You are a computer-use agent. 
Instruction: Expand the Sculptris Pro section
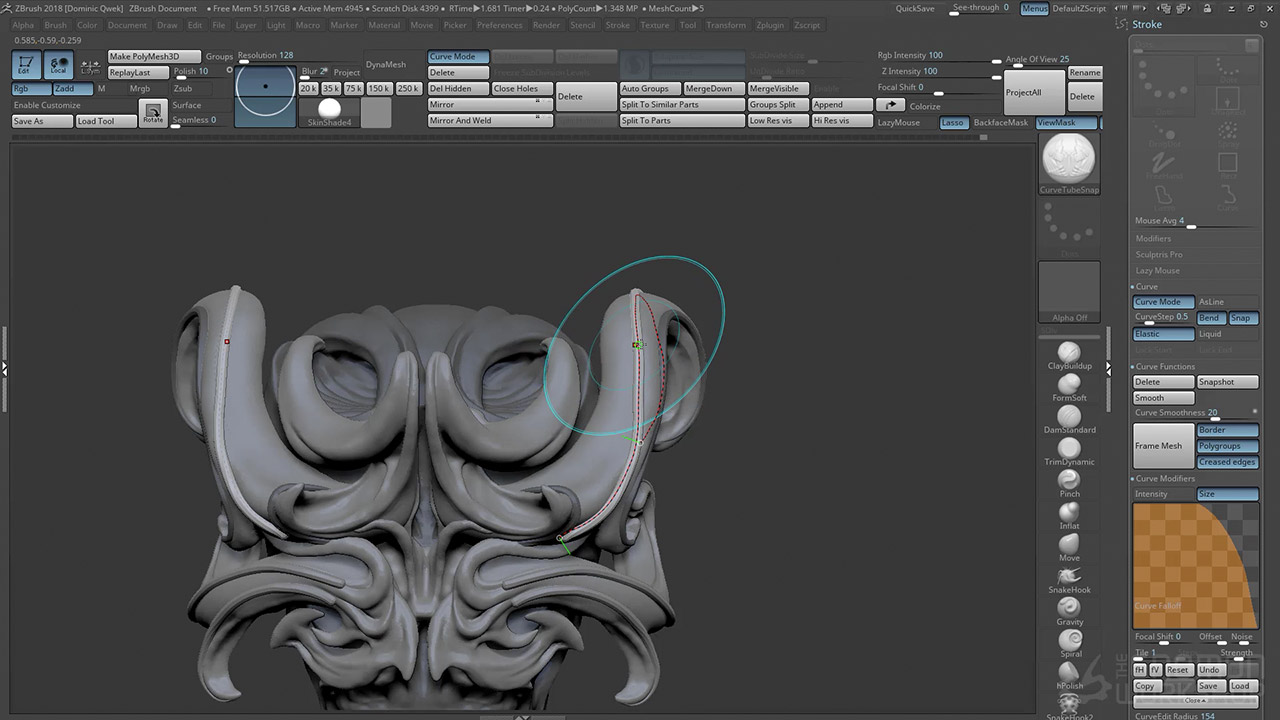pyautogui.click(x=1159, y=255)
